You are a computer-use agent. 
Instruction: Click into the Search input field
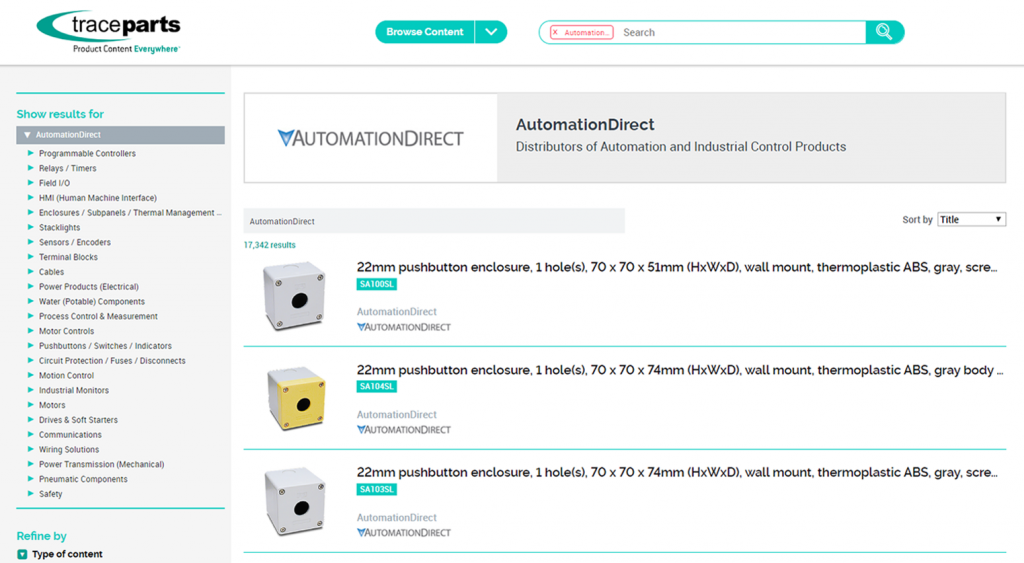(x=740, y=32)
